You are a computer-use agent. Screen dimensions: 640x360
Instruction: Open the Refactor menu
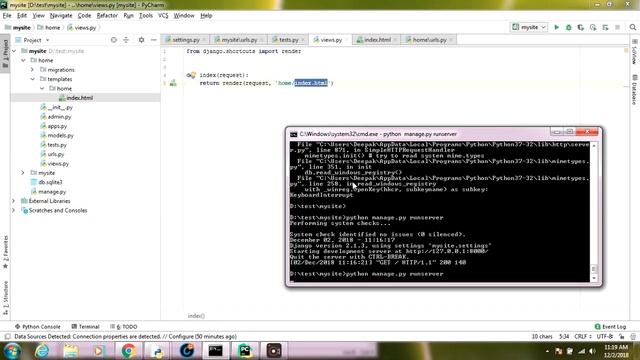click(x=107, y=16)
